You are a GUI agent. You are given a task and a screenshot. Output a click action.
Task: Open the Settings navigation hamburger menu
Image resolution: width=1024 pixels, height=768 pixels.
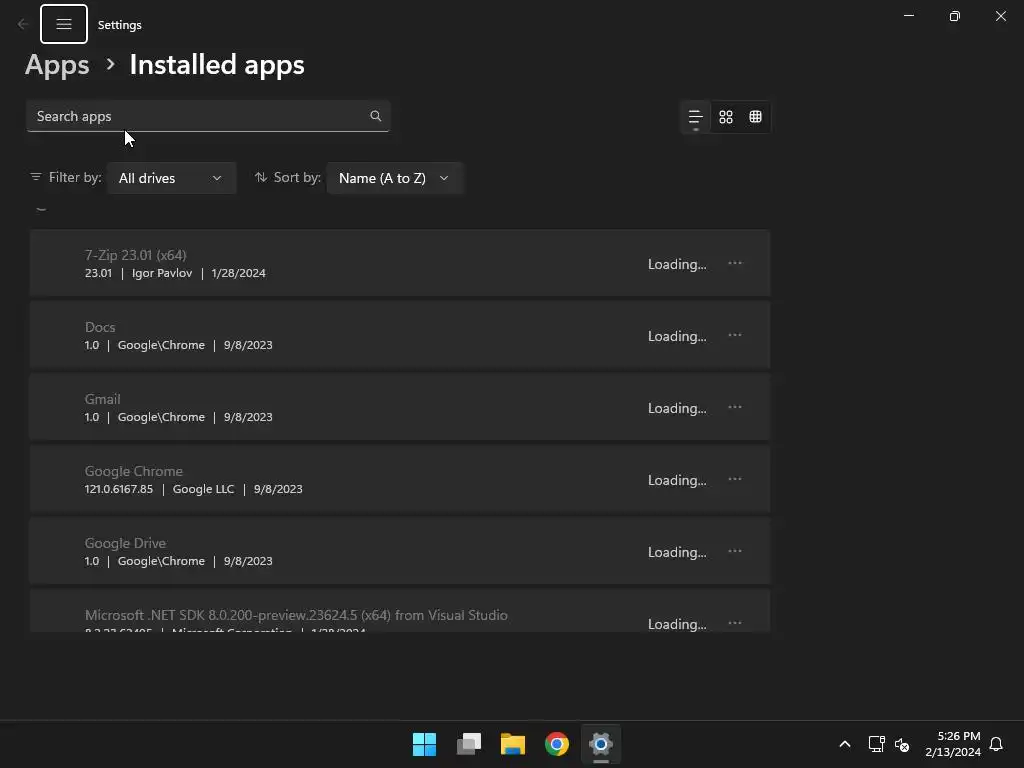tap(63, 24)
